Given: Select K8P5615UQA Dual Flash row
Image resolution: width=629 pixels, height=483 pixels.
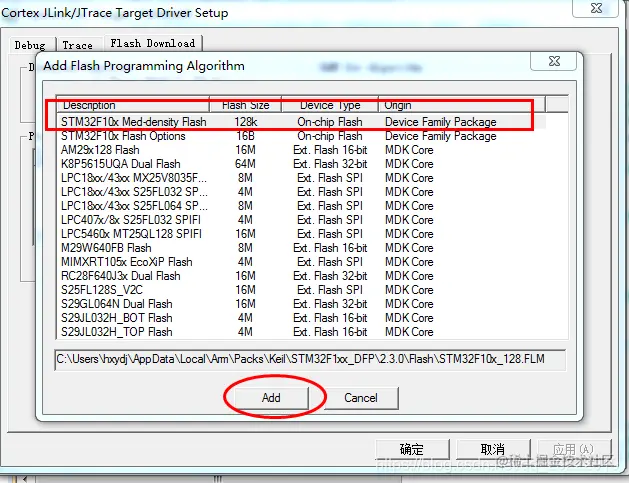Looking at the screenshot, I should [301, 164].
